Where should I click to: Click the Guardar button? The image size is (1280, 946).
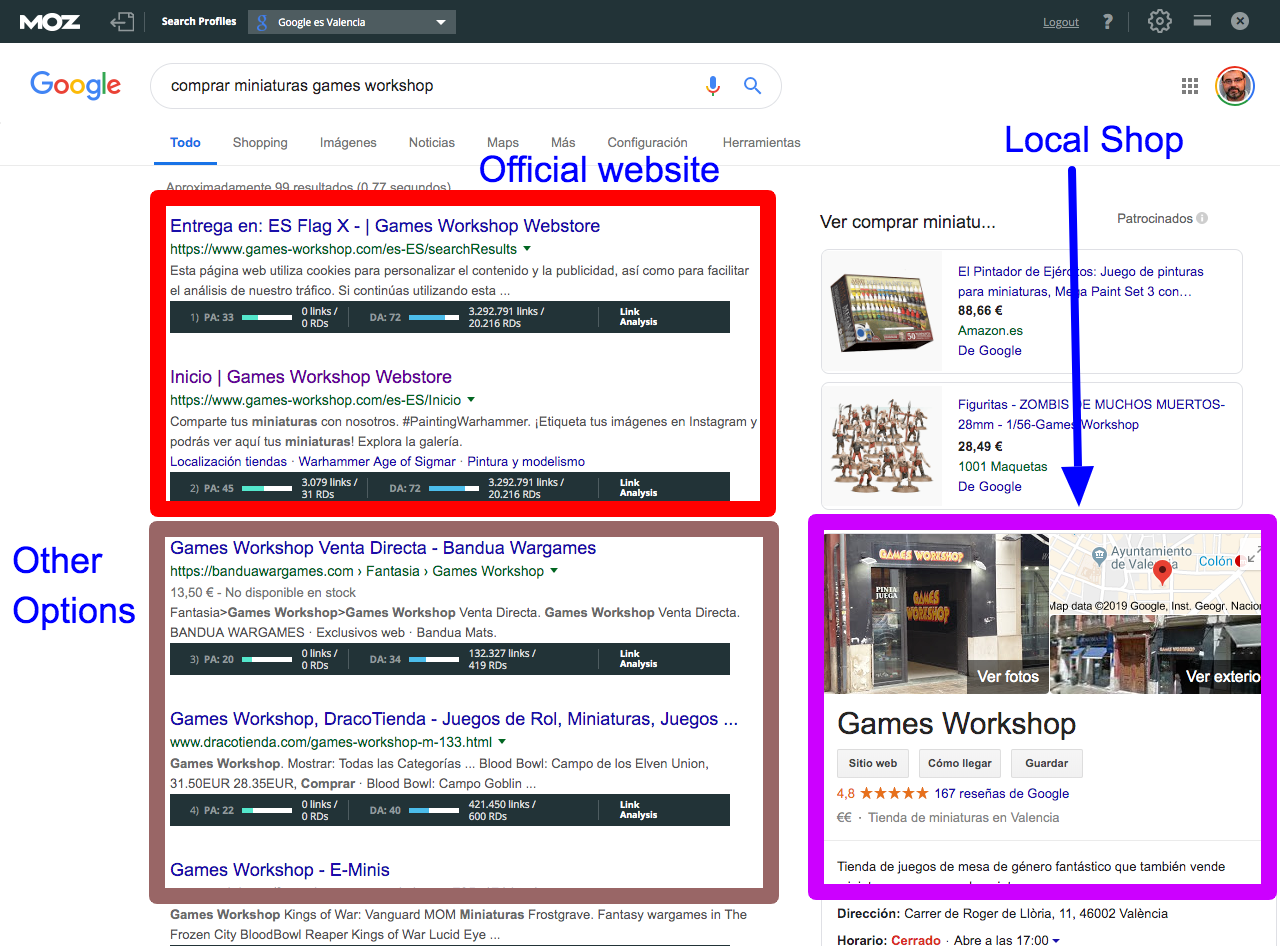[1047, 763]
